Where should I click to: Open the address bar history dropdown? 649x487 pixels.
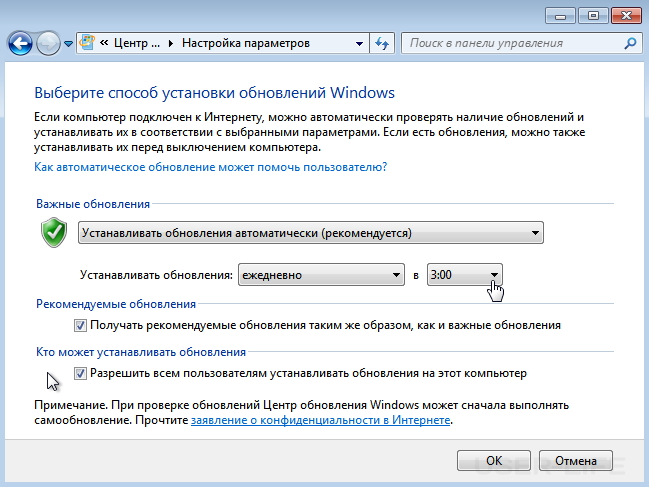(x=359, y=43)
